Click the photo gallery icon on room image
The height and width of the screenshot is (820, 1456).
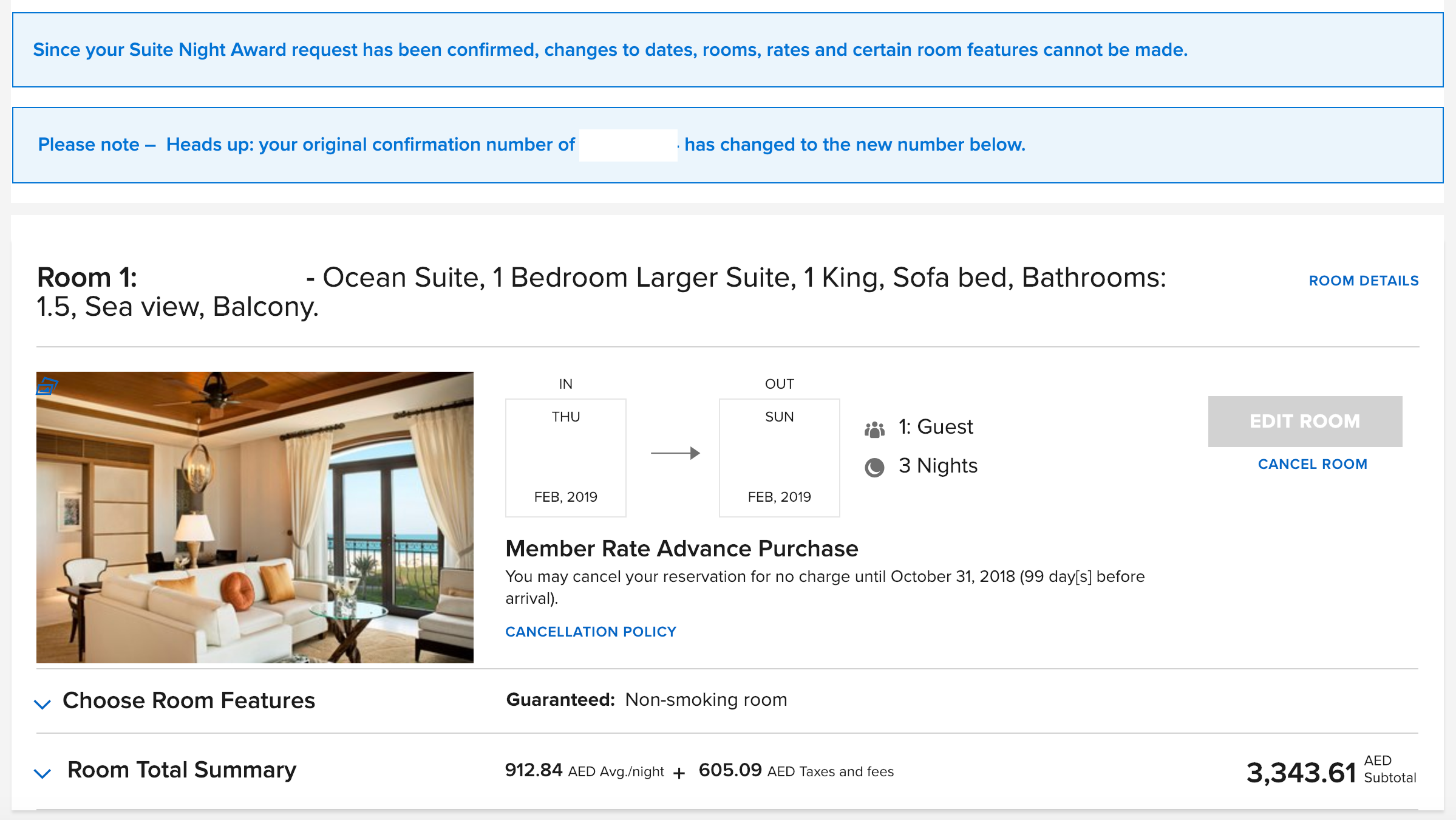coord(47,386)
